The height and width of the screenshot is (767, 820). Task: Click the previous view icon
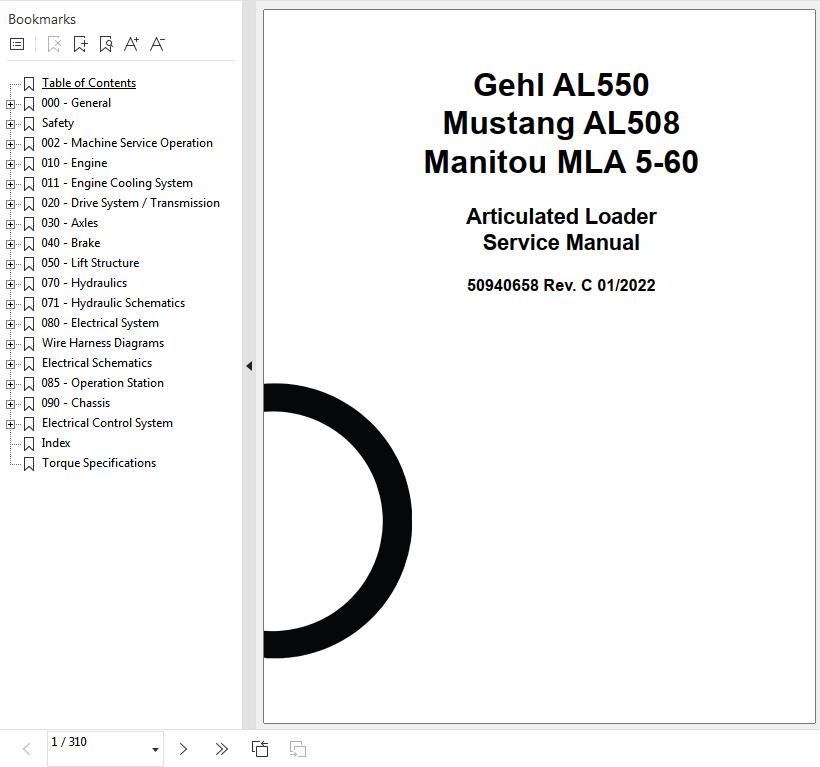pos(260,749)
